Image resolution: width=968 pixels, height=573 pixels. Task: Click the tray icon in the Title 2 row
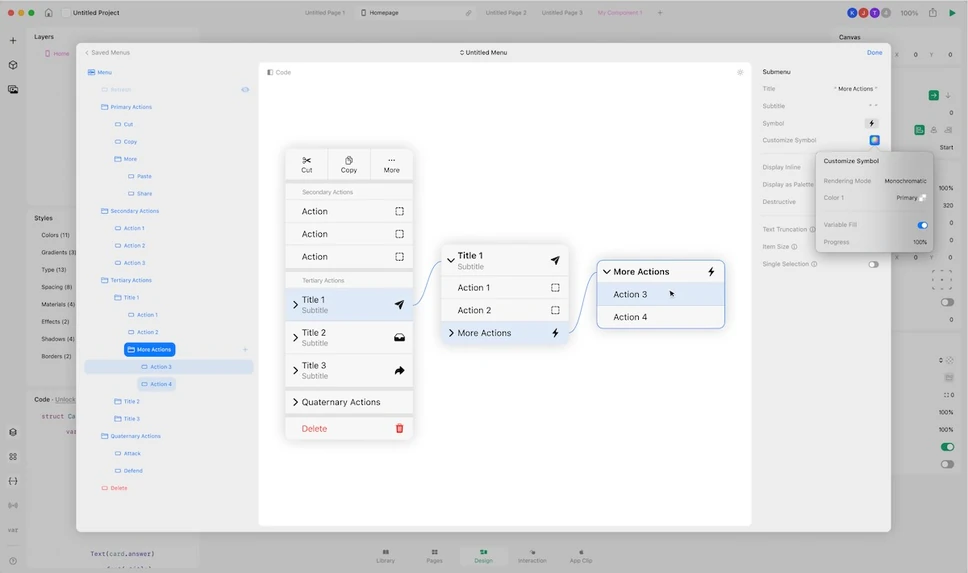point(399,338)
